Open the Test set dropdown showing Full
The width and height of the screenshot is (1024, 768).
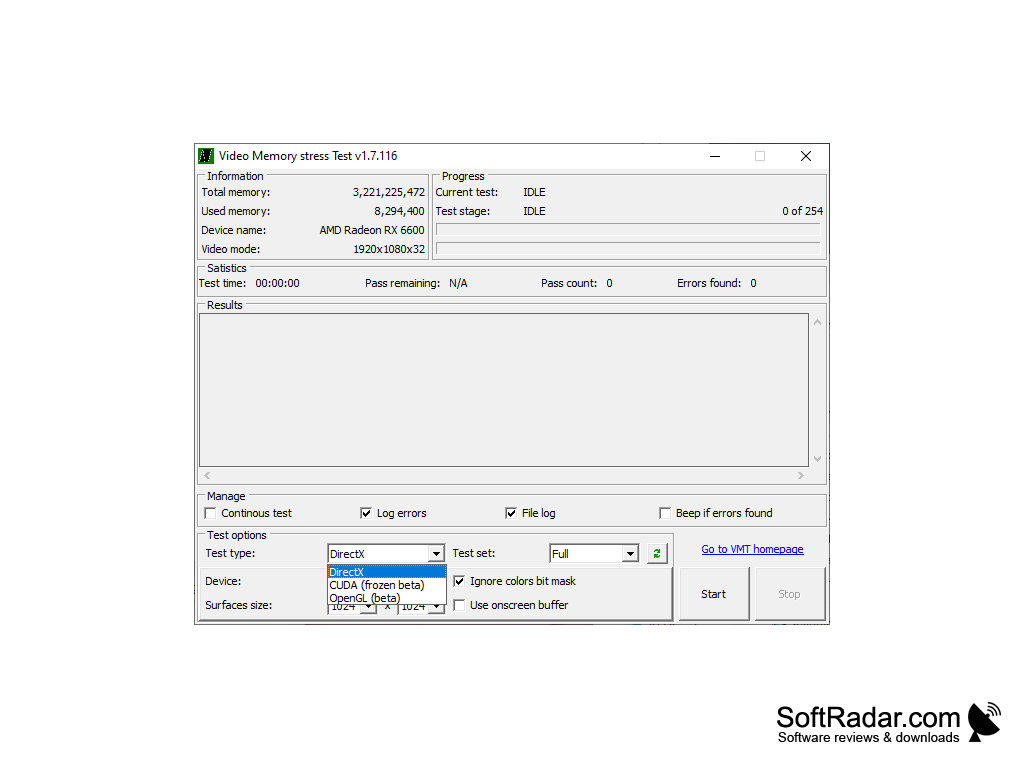point(630,553)
